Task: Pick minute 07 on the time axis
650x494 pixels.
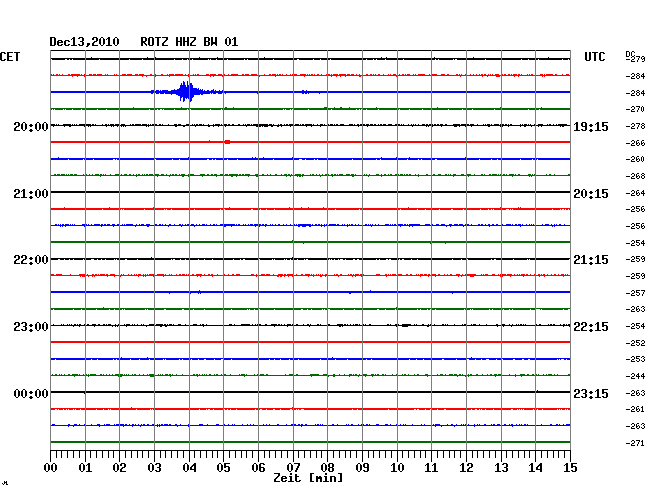Action: pyautogui.click(x=293, y=468)
